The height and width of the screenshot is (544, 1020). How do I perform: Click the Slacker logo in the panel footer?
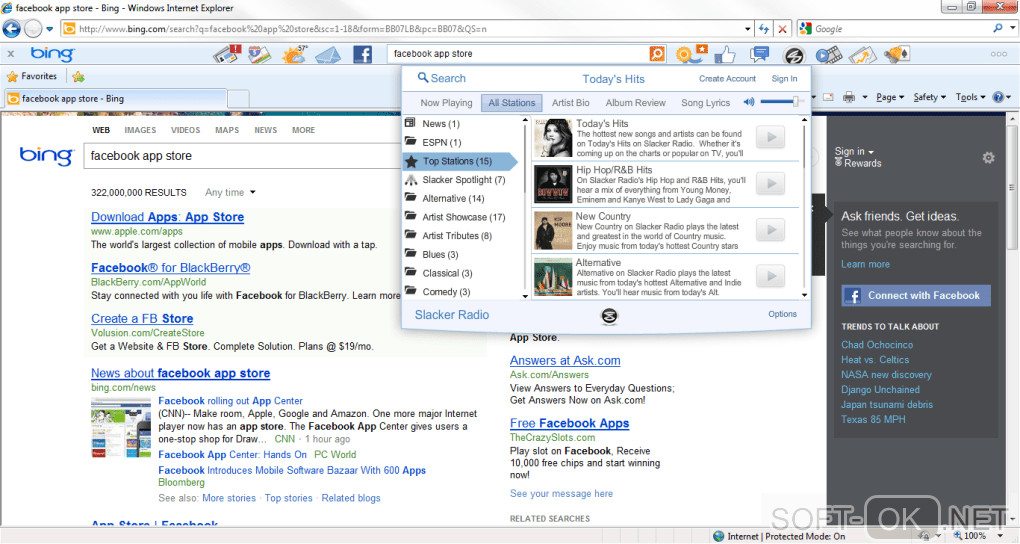pyautogui.click(x=609, y=316)
